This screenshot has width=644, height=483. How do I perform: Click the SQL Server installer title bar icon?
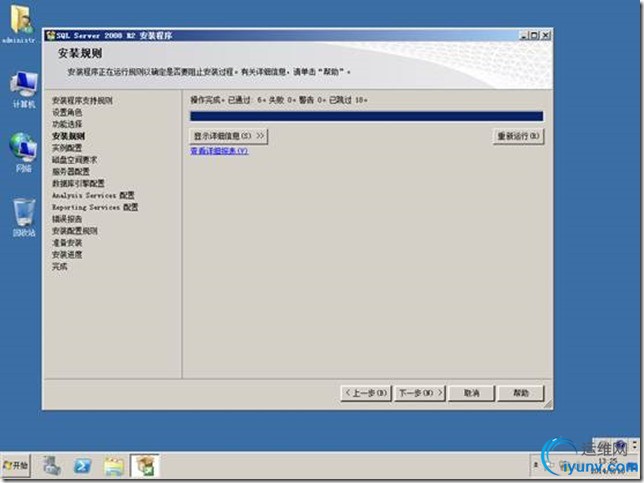(51, 35)
